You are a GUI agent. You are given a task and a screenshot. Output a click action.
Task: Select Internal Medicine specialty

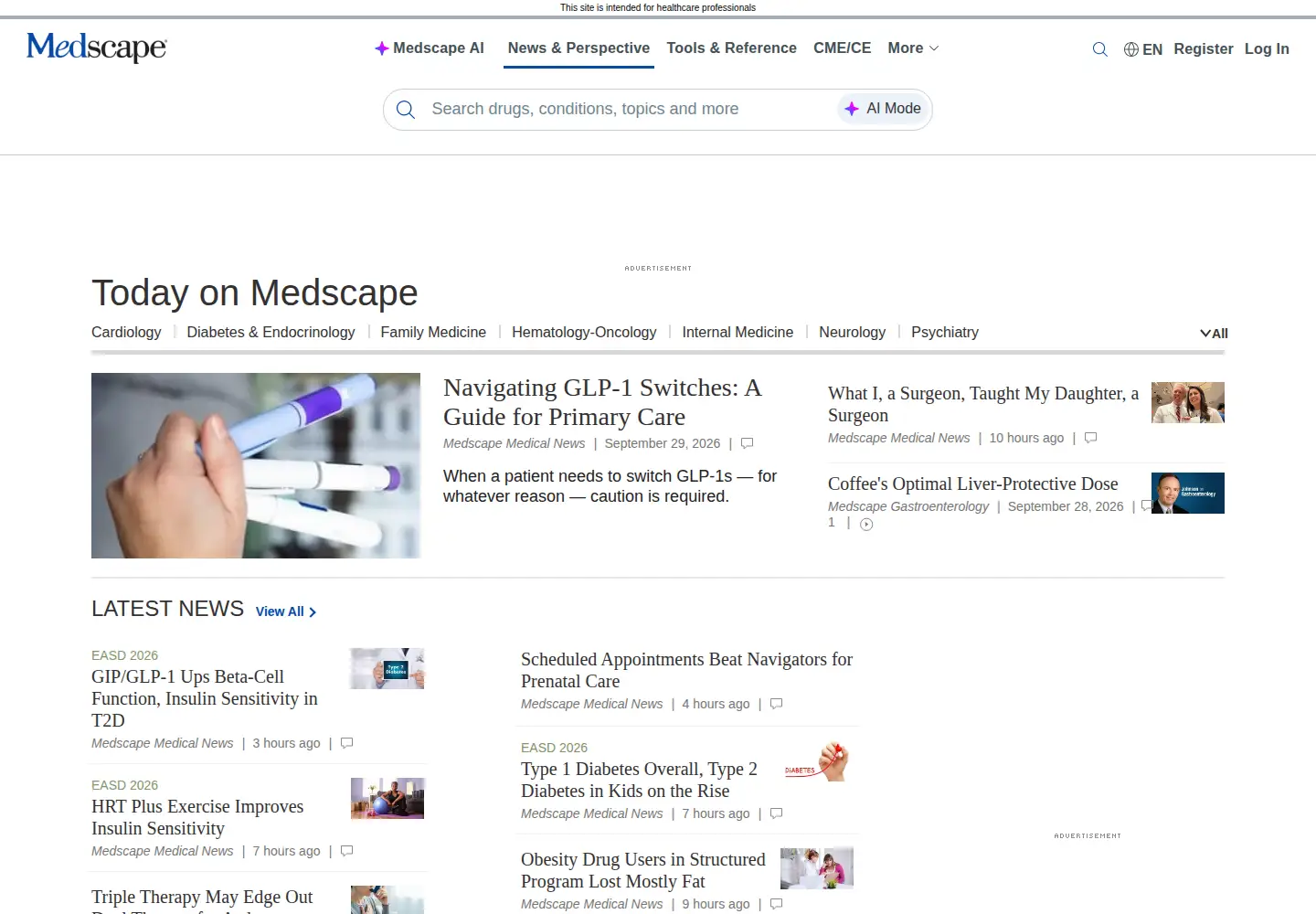click(x=738, y=333)
